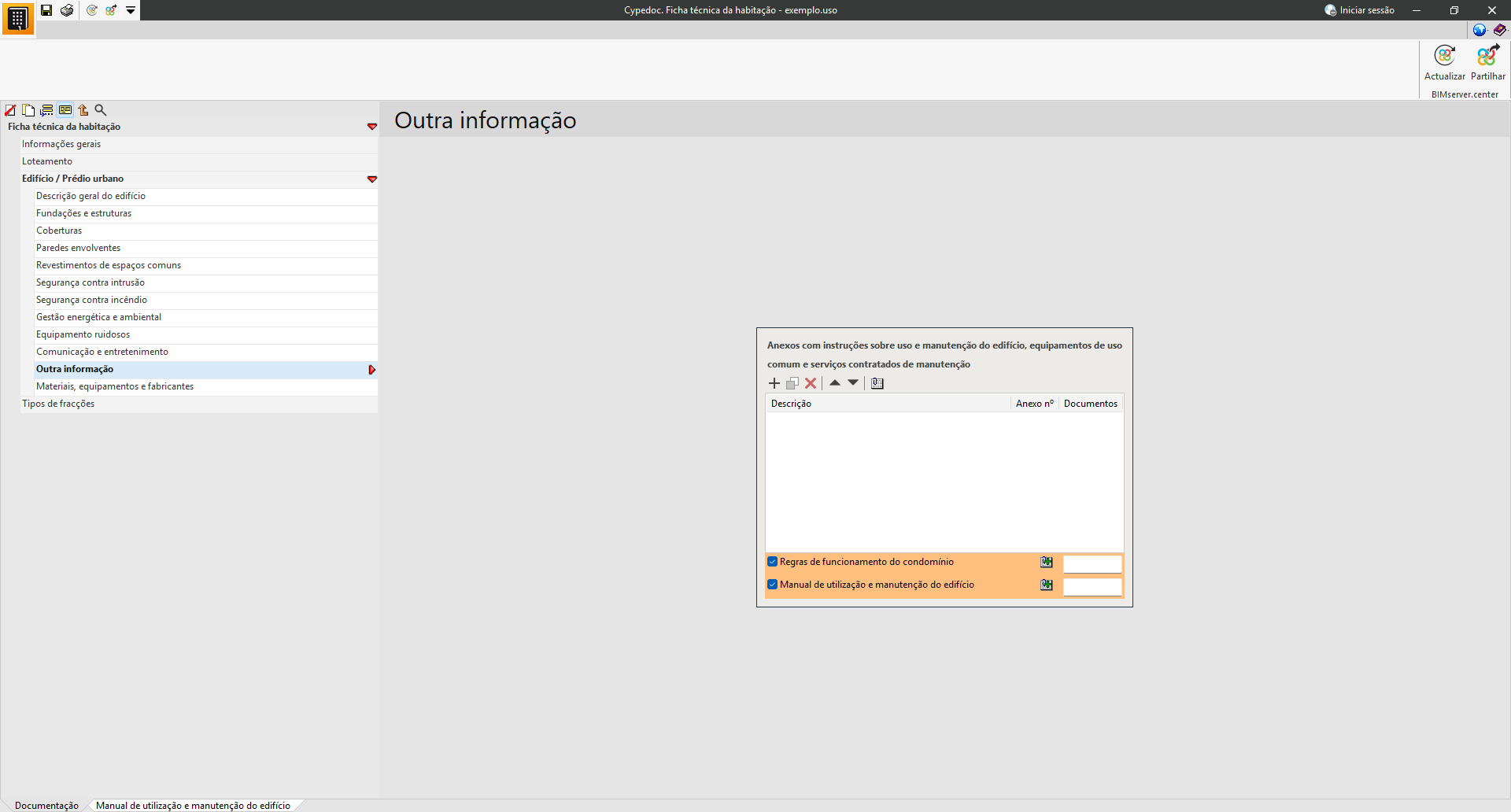This screenshot has width=1511, height=812.
Task: Collapse the Edifício / Prédio urbano branch
Action: click(x=372, y=179)
